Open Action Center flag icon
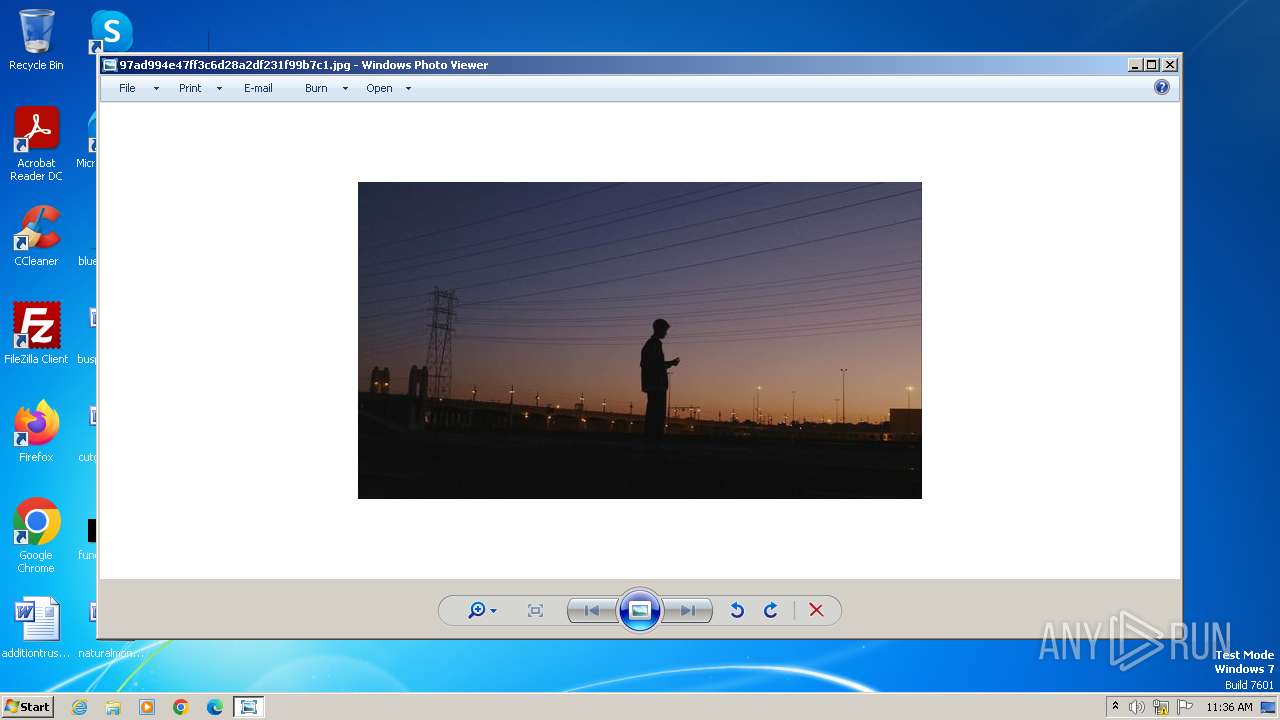This screenshot has height=720, width=1280. (1185, 707)
